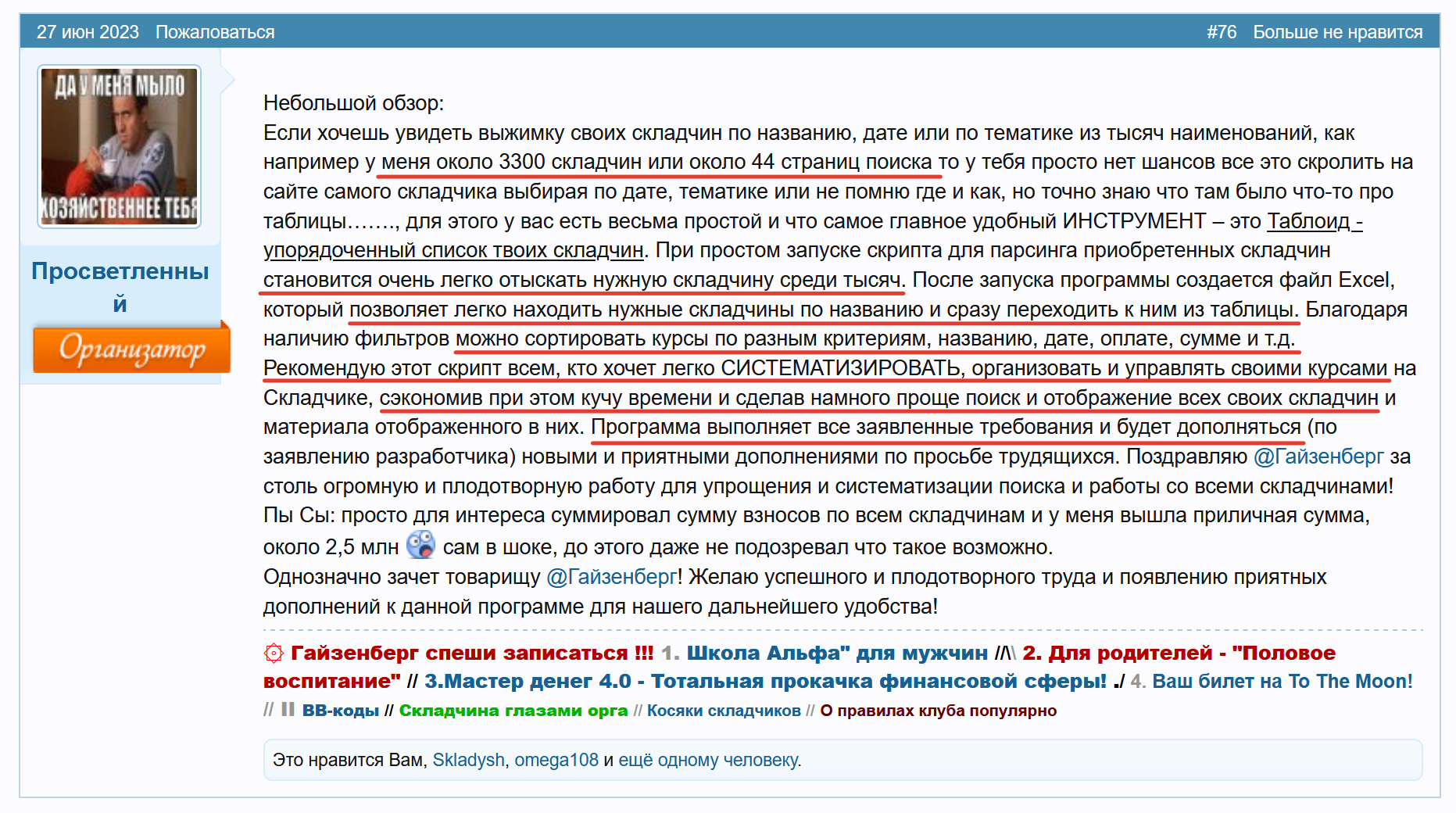The height and width of the screenshot is (813, 1456).
Task: Open Косяки складчиков link
Action: point(724,711)
